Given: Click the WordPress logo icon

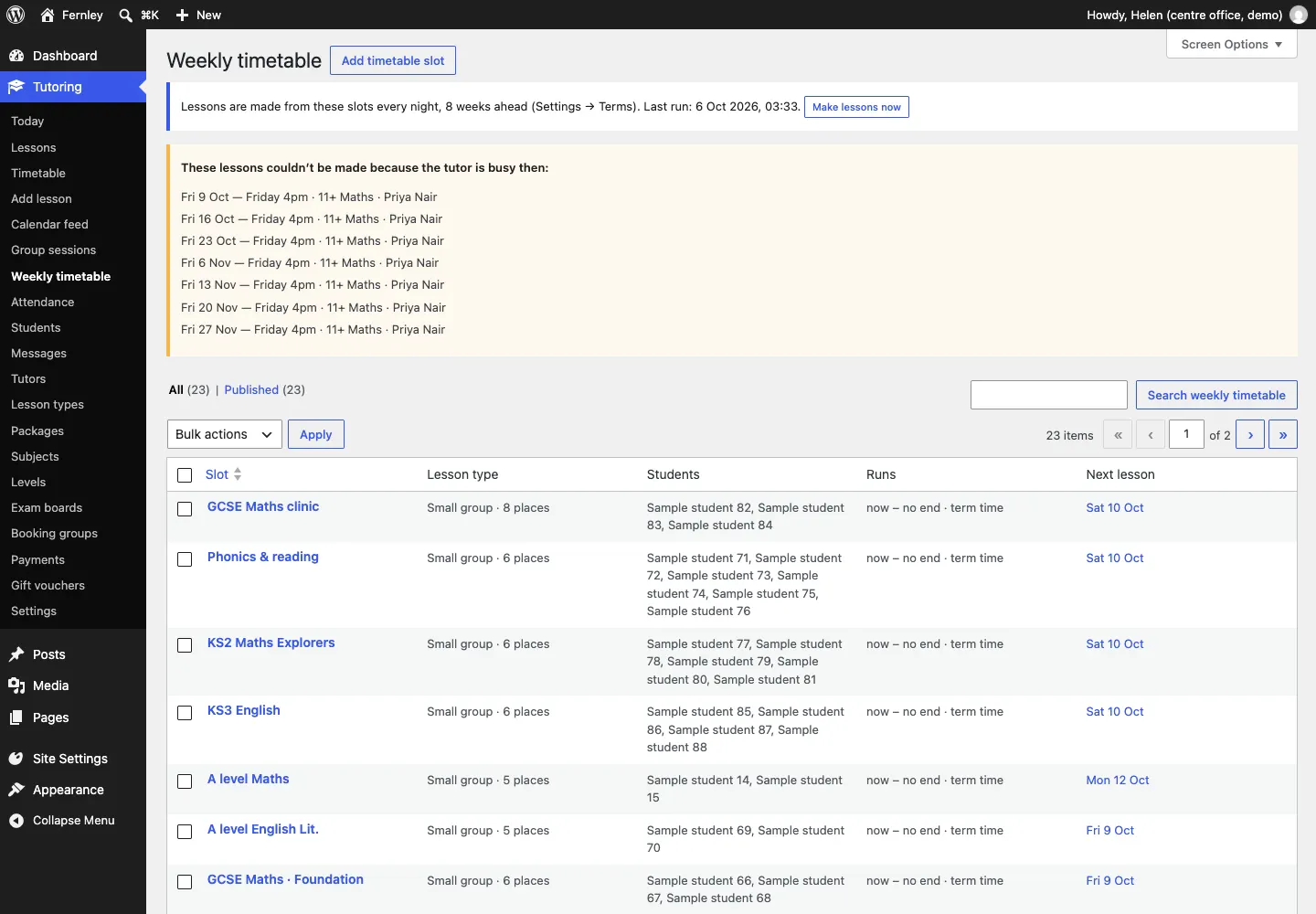Looking at the screenshot, I should 16,15.
